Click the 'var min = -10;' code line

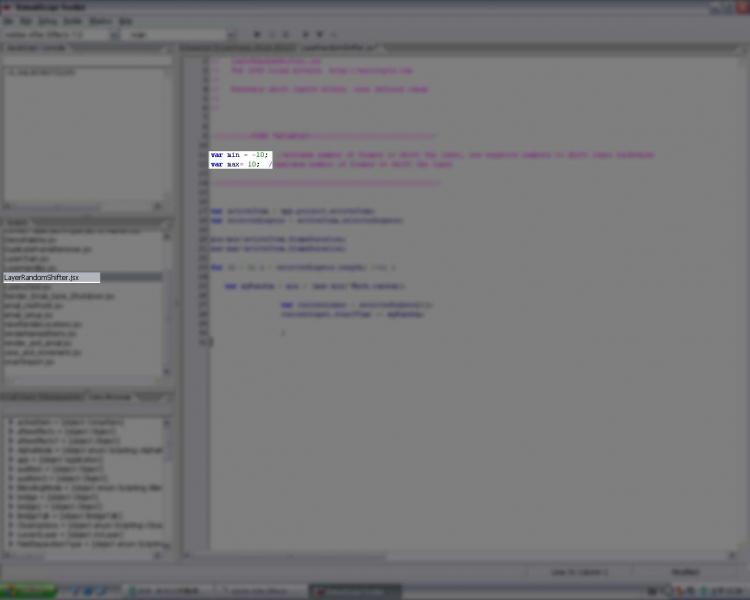pyautogui.click(x=240, y=155)
